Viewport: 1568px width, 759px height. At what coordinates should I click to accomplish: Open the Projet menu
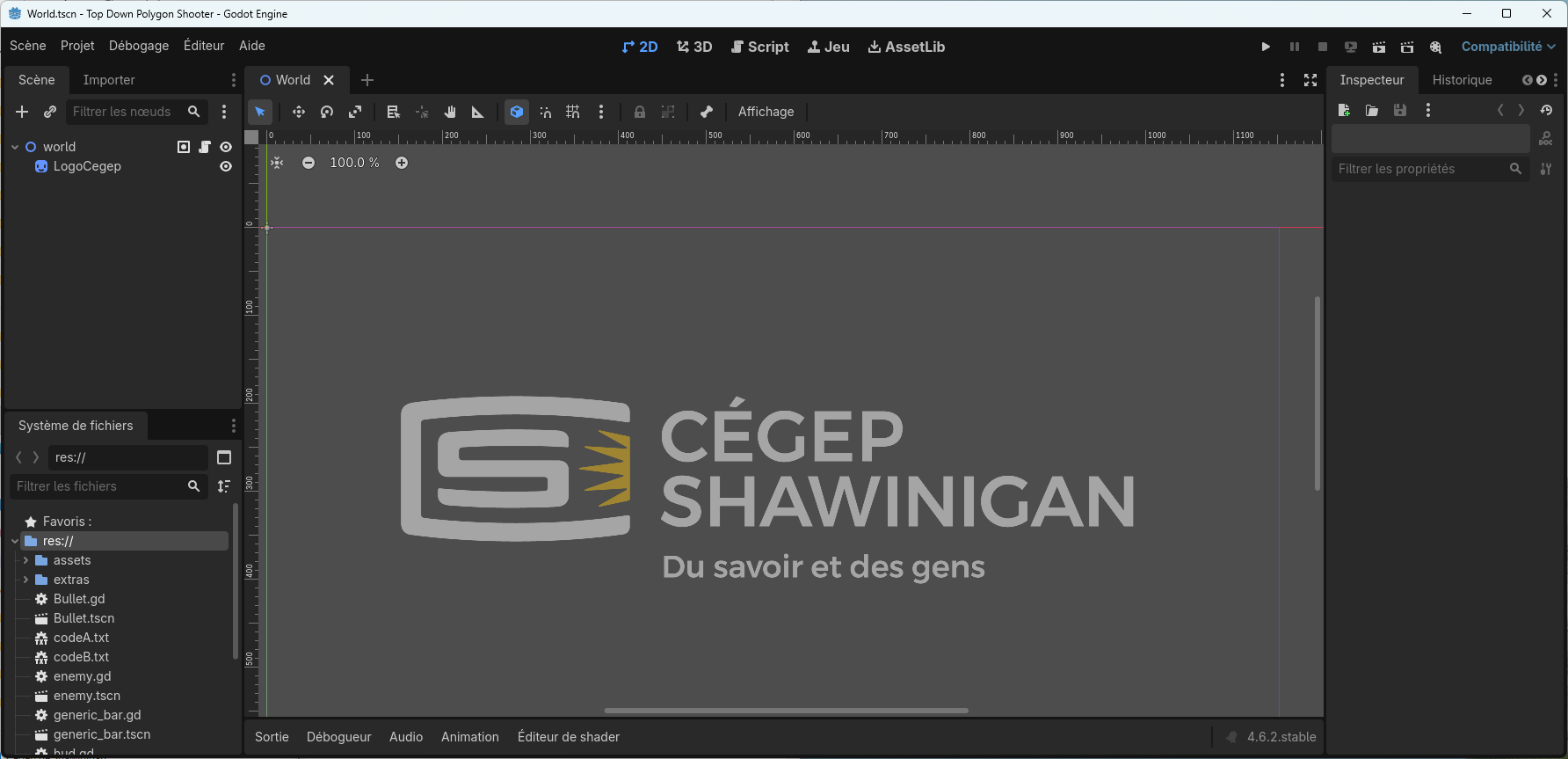click(77, 46)
